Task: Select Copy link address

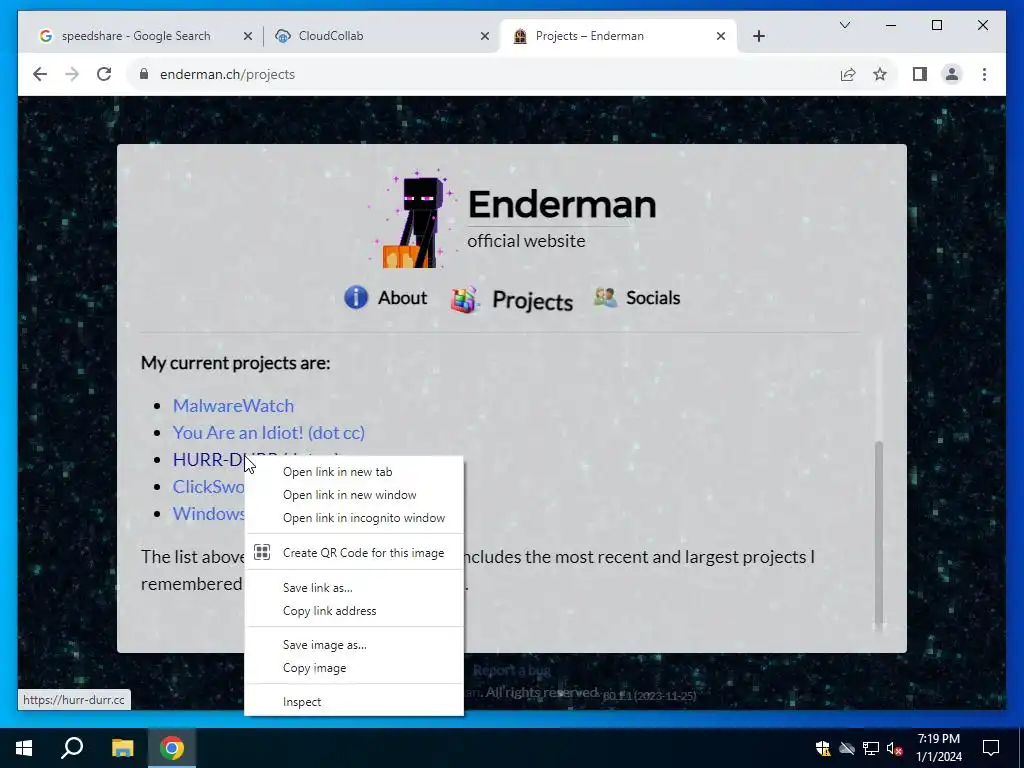Action: (x=354, y=611)
